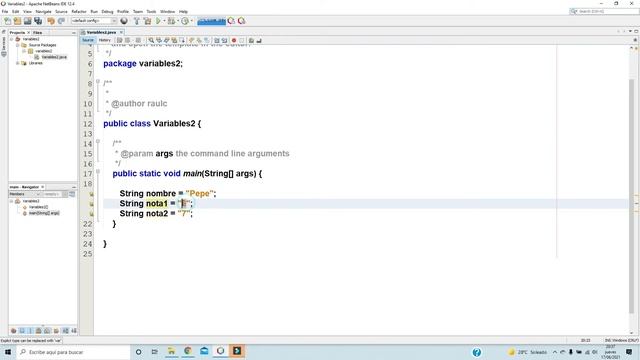
Task: Open Chrome from the taskbar
Action: 188,351
